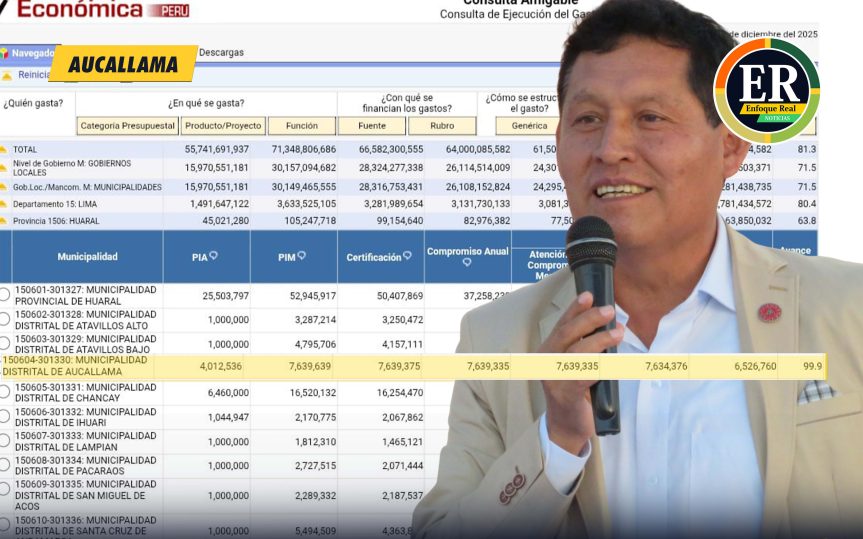Image resolution: width=863 pixels, height=539 pixels.
Task: Click the info icon next to PIA
Action: pyautogui.click(x=213, y=257)
